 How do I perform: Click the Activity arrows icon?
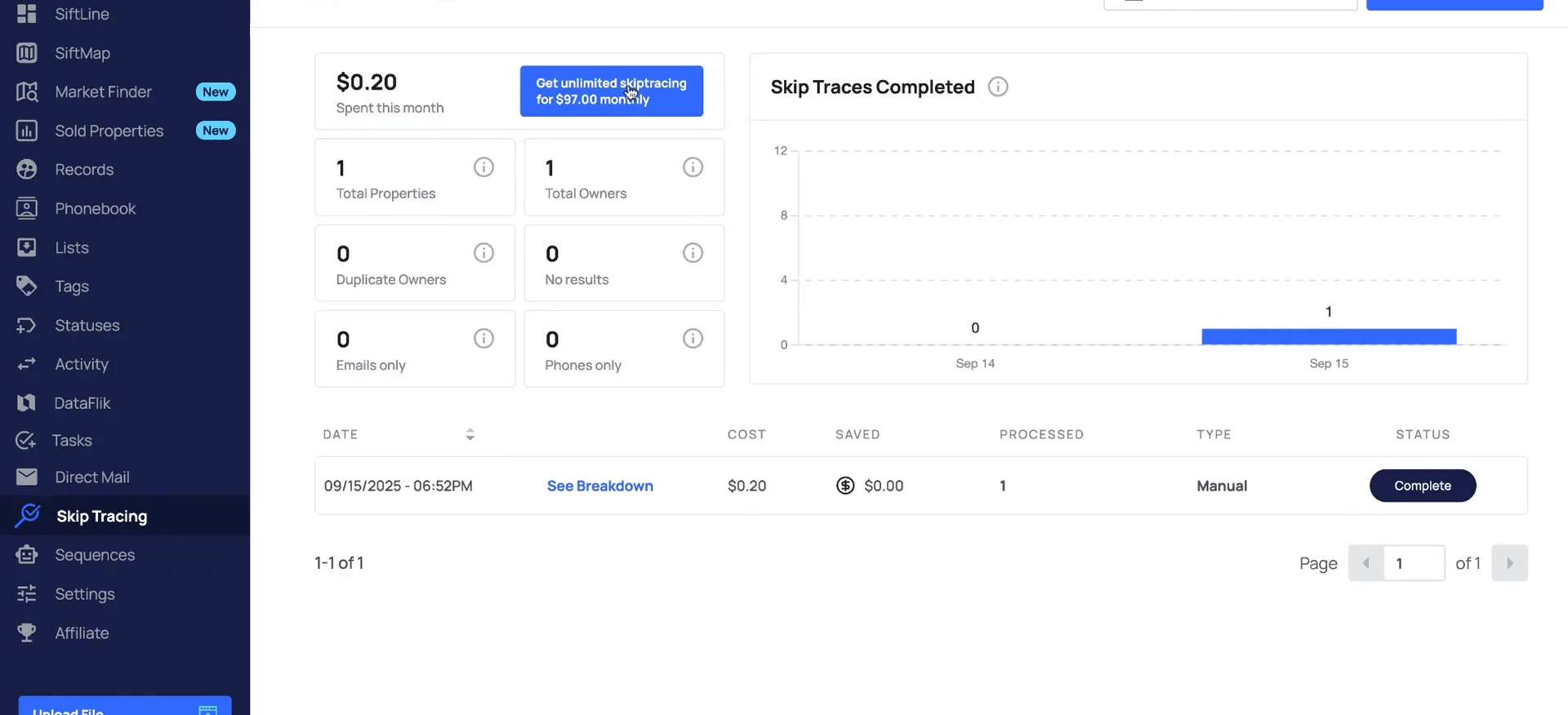coord(27,364)
